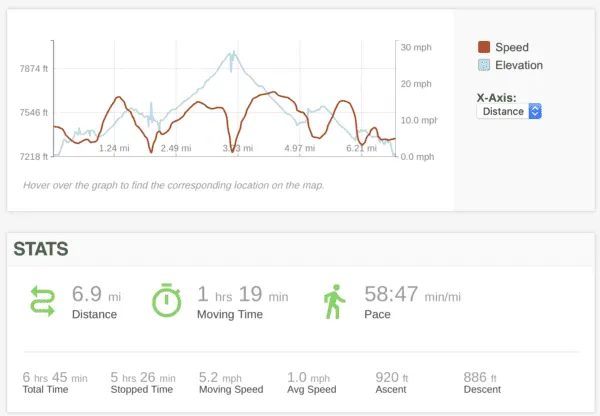The width and height of the screenshot is (600, 416).
Task: Click the 4.97 mi x-axis label
Action: [300, 148]
